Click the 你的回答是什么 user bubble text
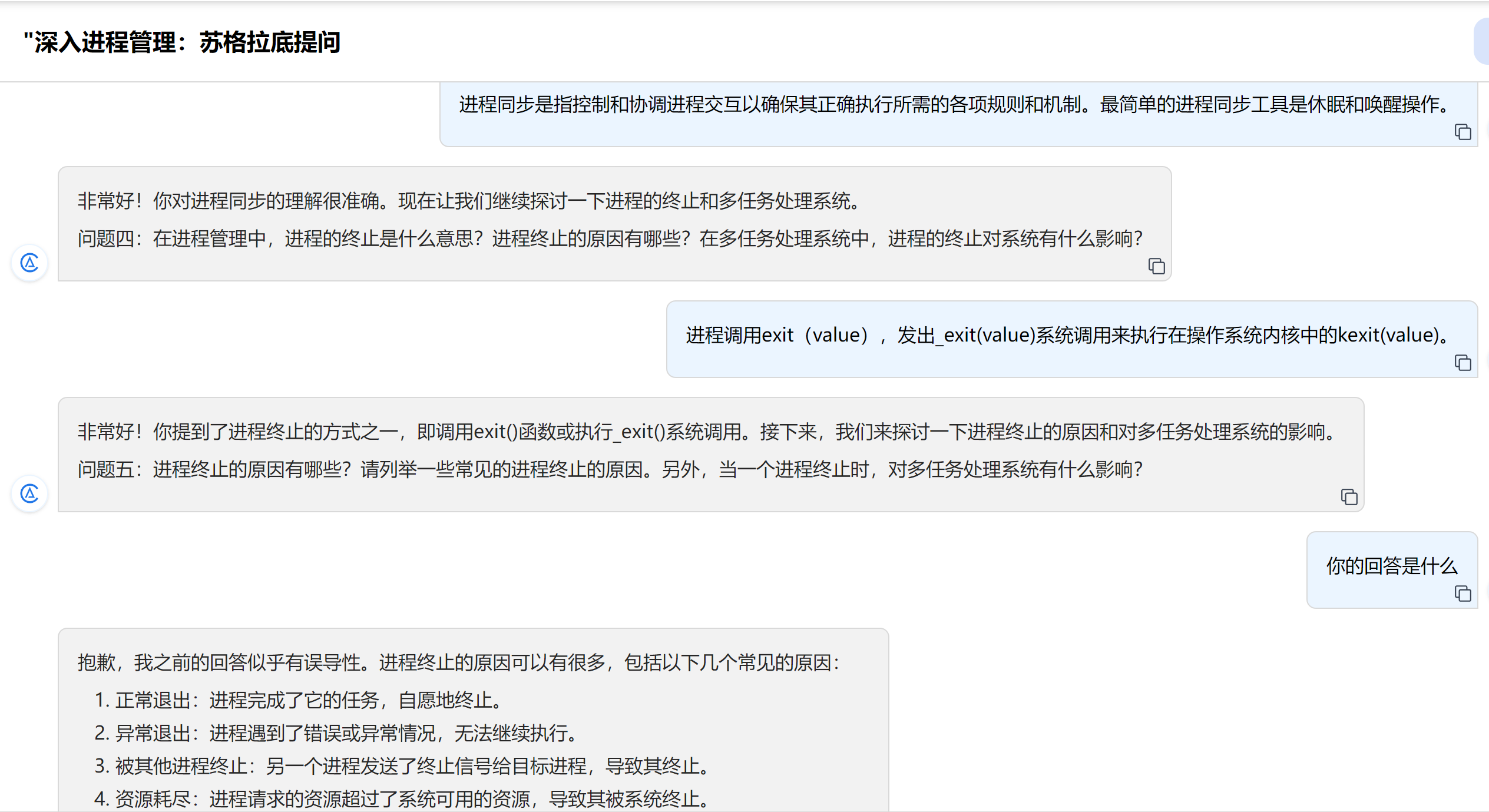Image resolution: width=1489 pixels, height=812 pixels. click(1391, 566)
